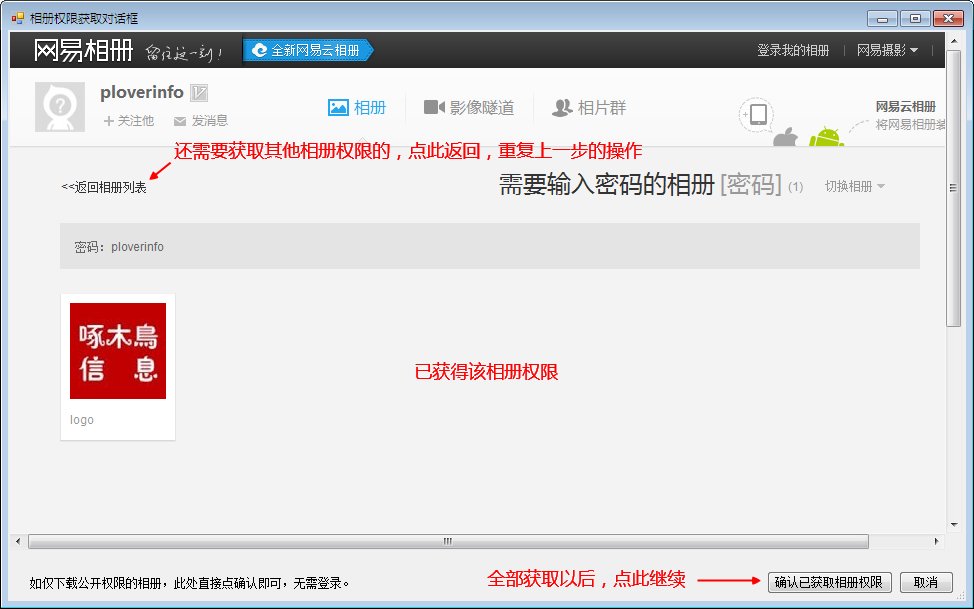Click the green Android robot icon
Viewport: 974px width, 609px height.
click(826, 137)
